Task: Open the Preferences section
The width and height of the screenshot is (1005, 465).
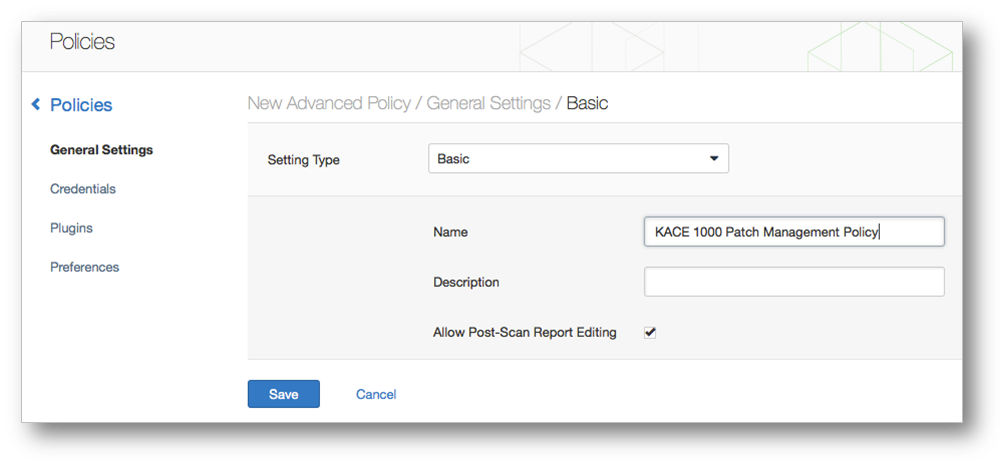Action: (85, 267)
